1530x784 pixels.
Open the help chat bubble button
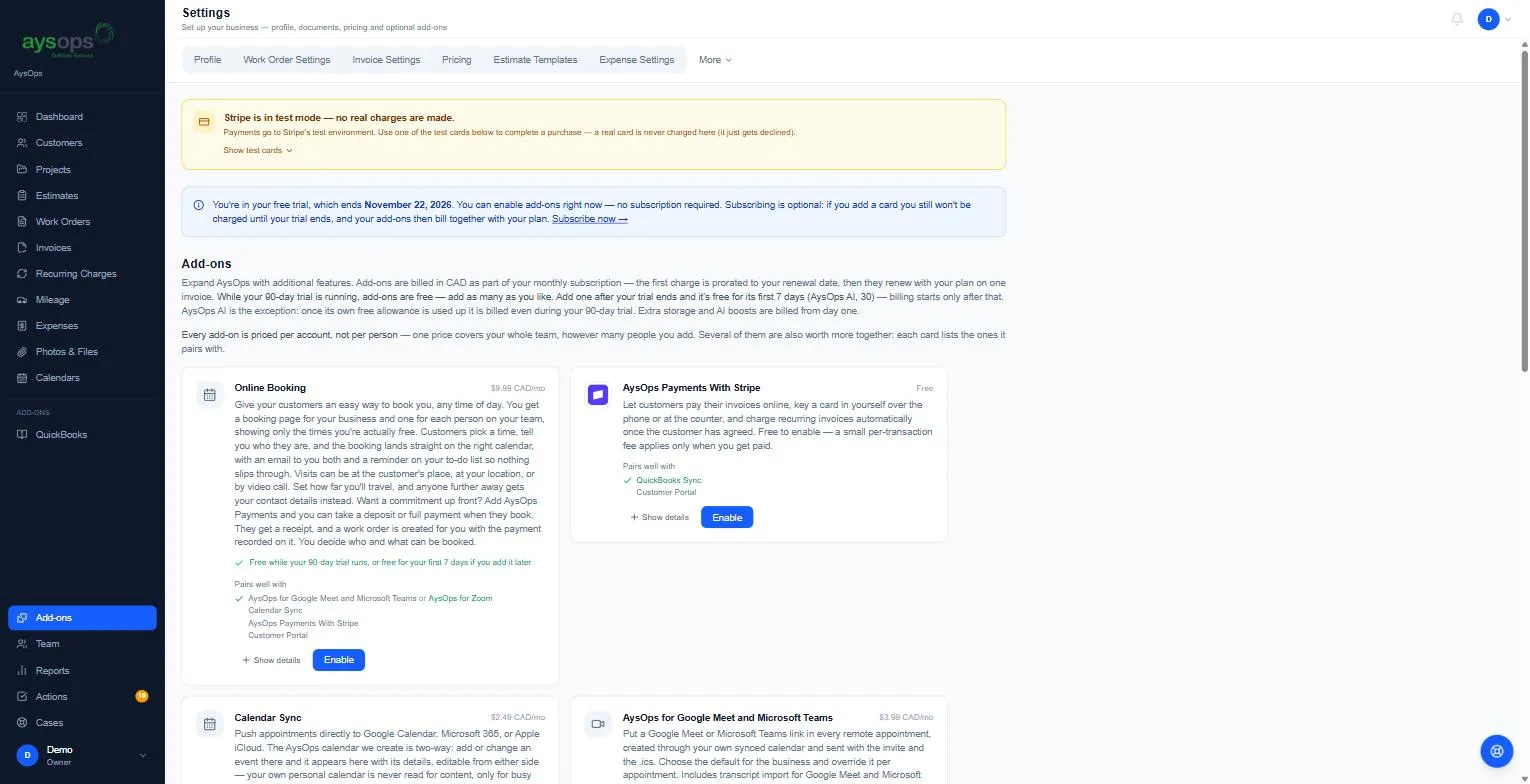1496,750
